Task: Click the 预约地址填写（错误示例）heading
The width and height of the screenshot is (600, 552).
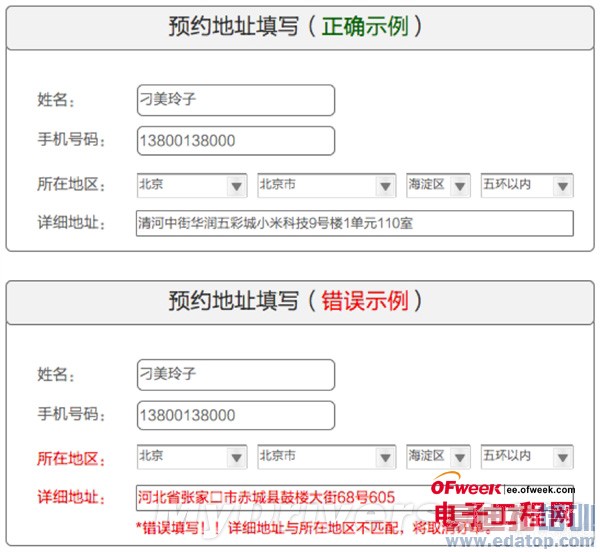Action: coord(295,301)
